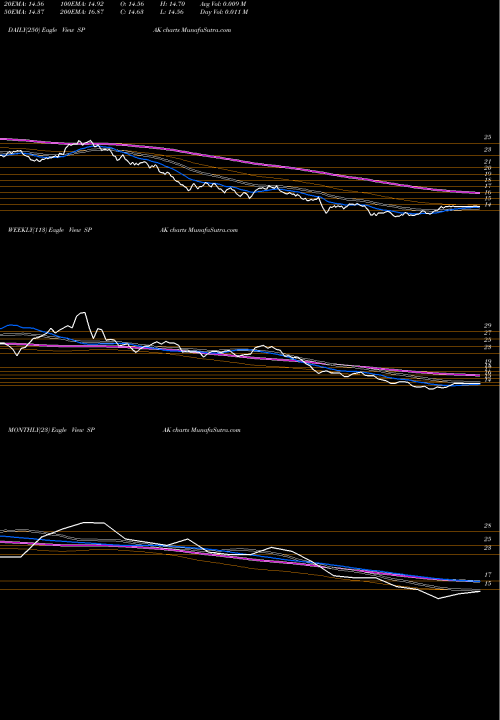Click the 21 axis label on daily chart

tap(488, 162)
